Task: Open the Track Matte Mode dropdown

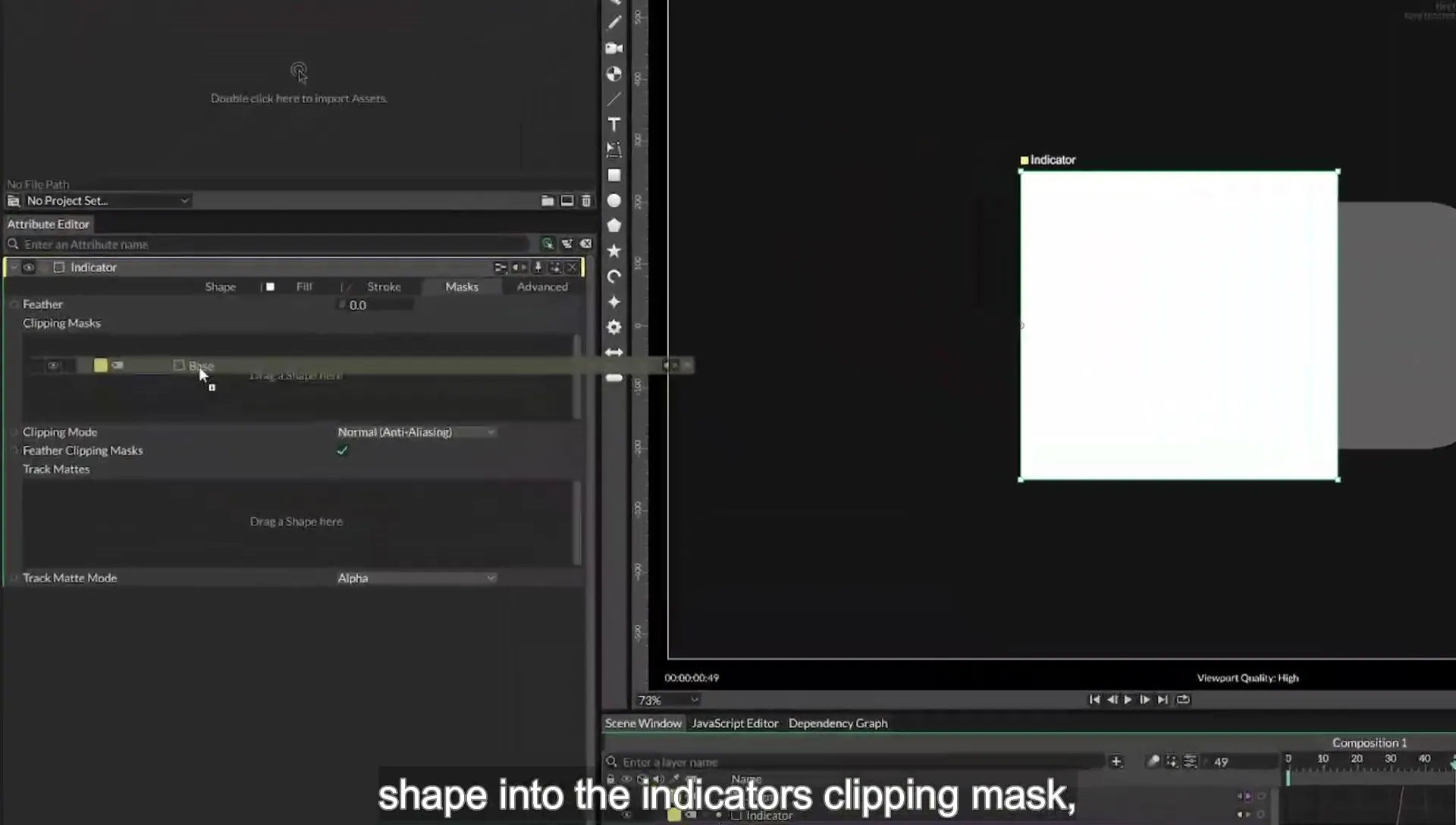Action: [x=416, y=578]
